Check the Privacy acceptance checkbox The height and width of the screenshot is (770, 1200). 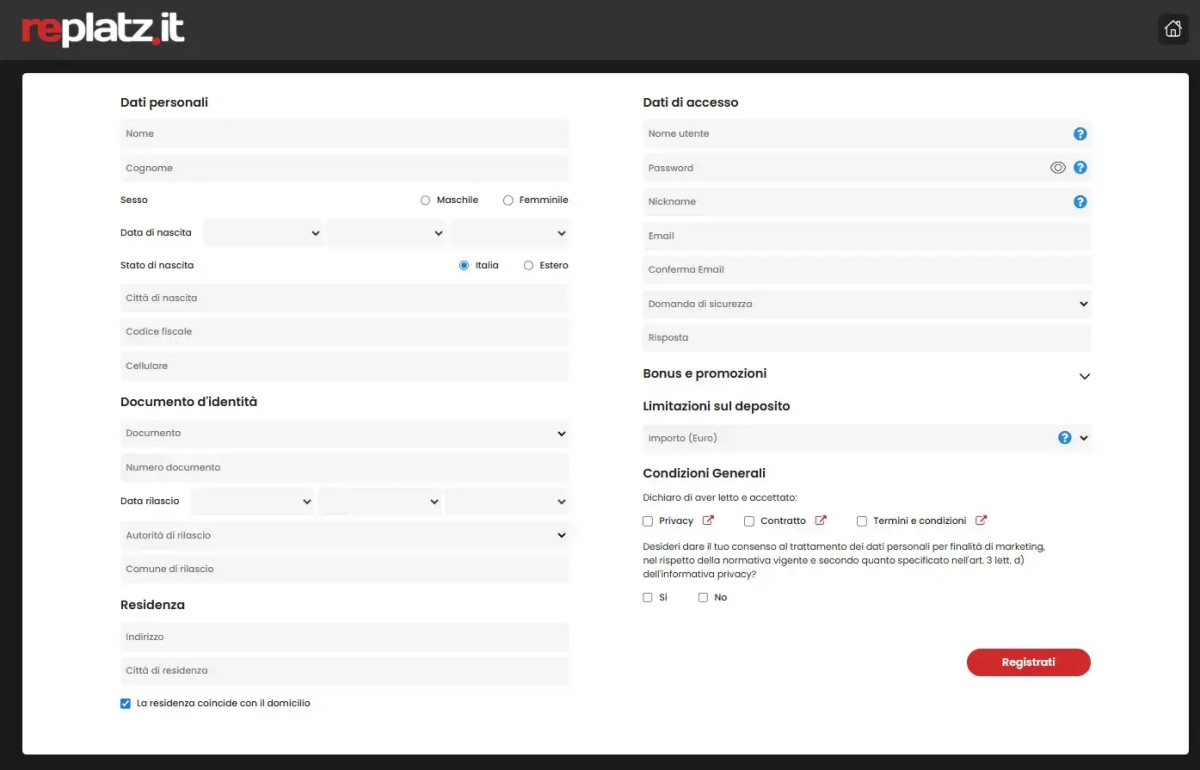tap(647, 520)
